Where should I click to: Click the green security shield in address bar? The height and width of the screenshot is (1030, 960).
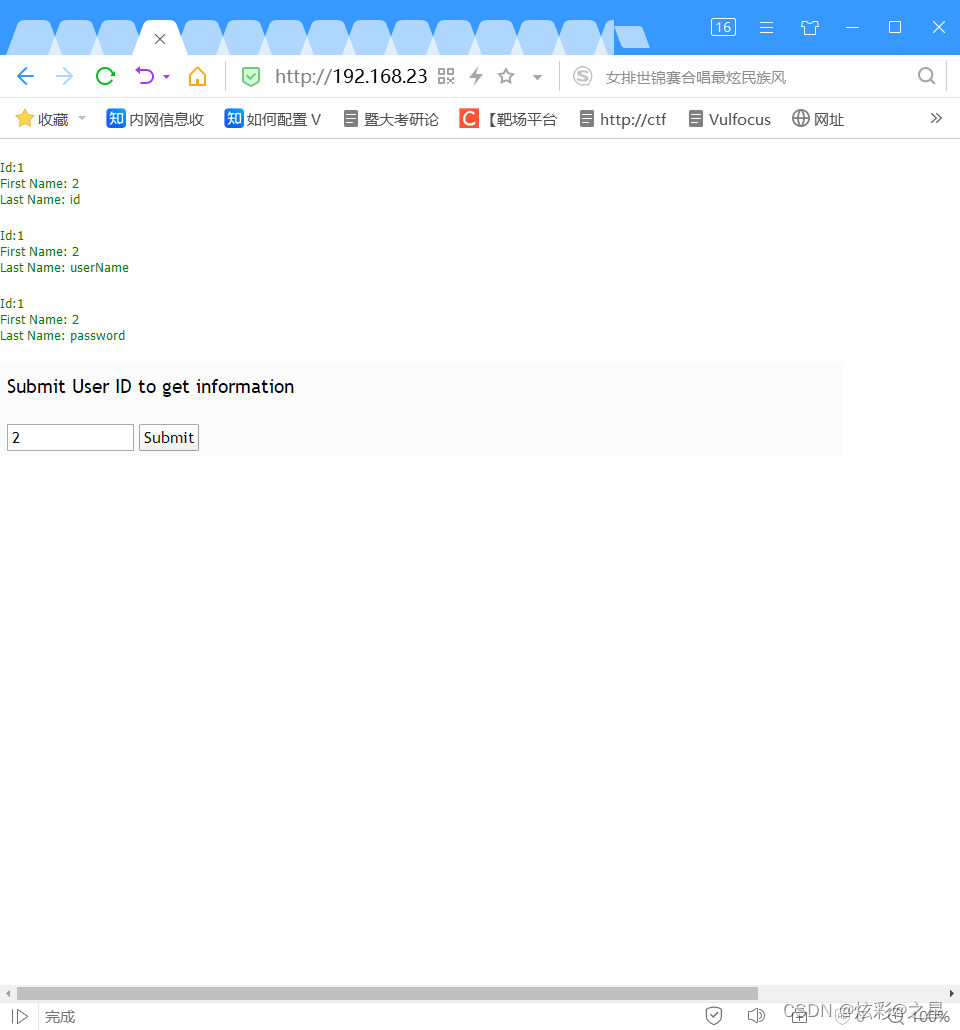(250, 76)
